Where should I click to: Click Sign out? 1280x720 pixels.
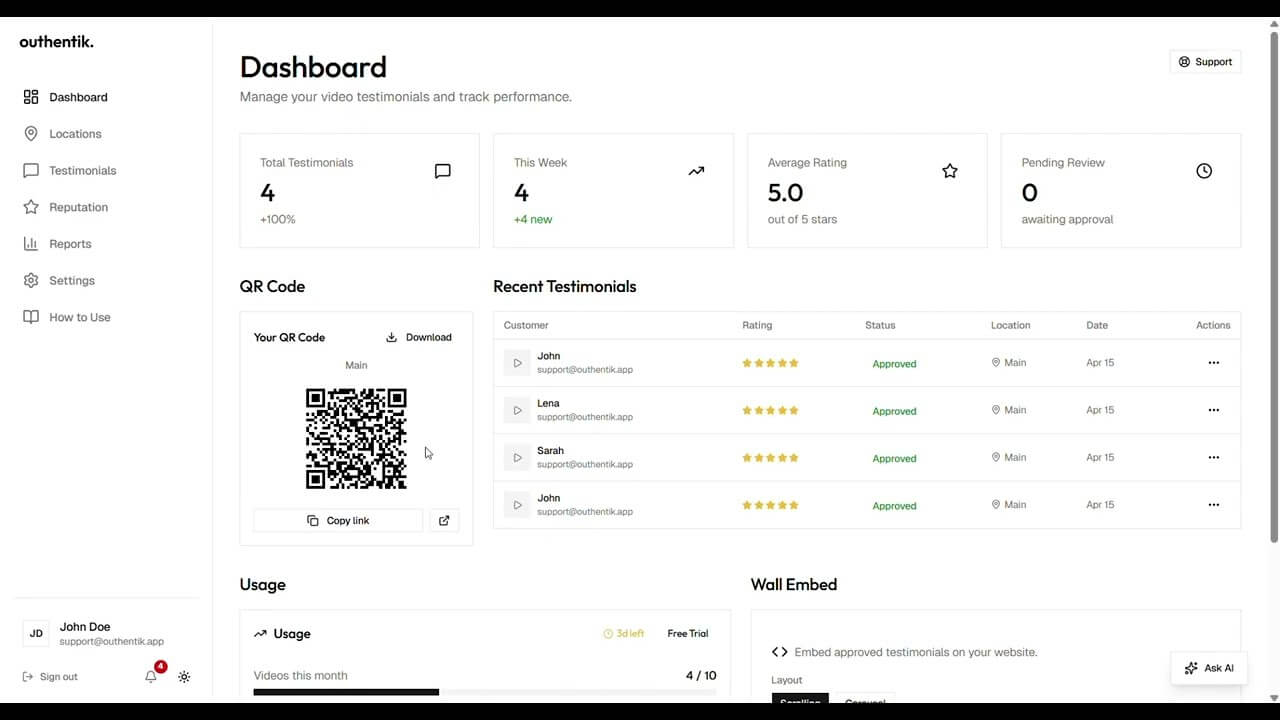[50, 677]
